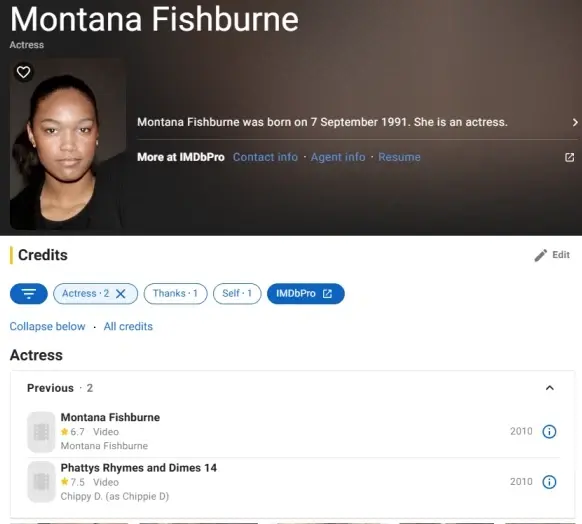Click the pencil Edit icon in Credits
Image resolution: width=582 pixels, height=524 pixels.
(540, 255)
